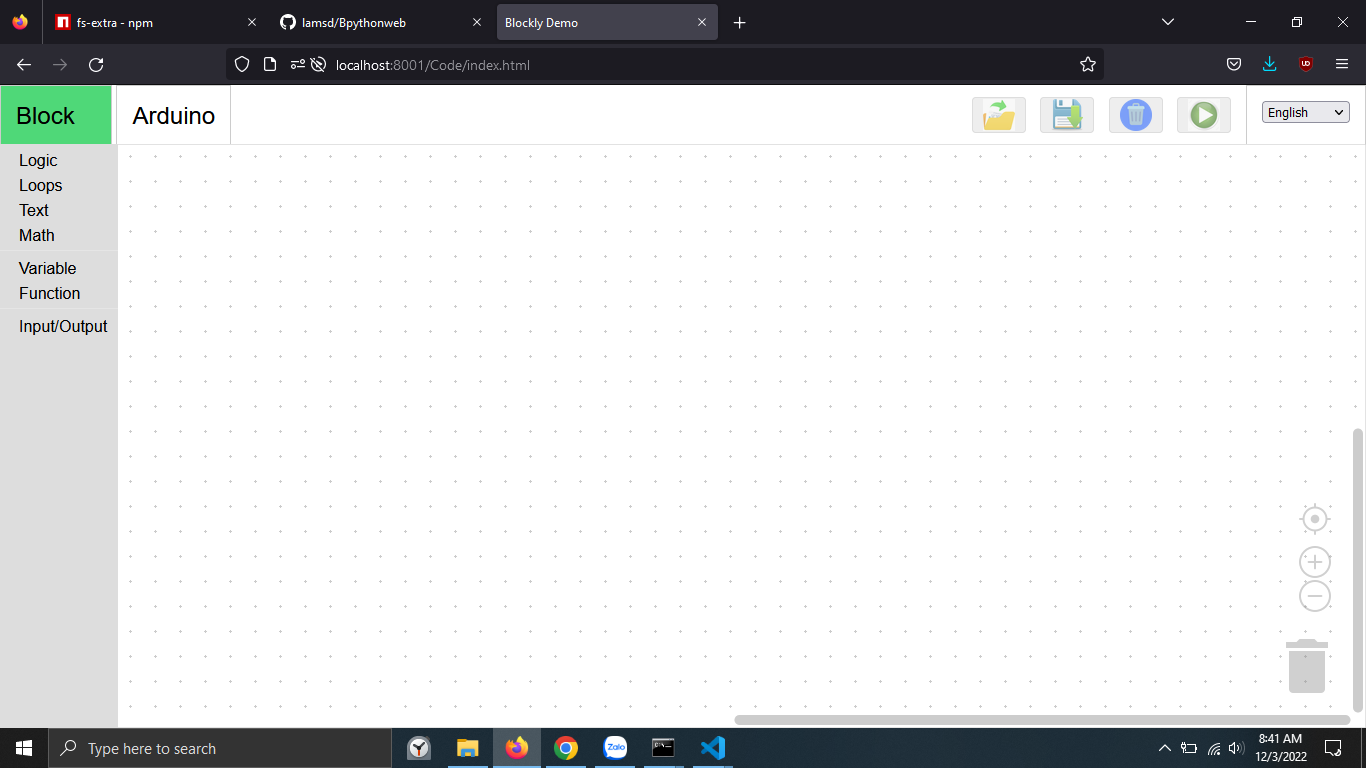1366x768 pixels.
Task: Zoom in on the workspace with the plus icon
Action: click(x=1315, y=562)
